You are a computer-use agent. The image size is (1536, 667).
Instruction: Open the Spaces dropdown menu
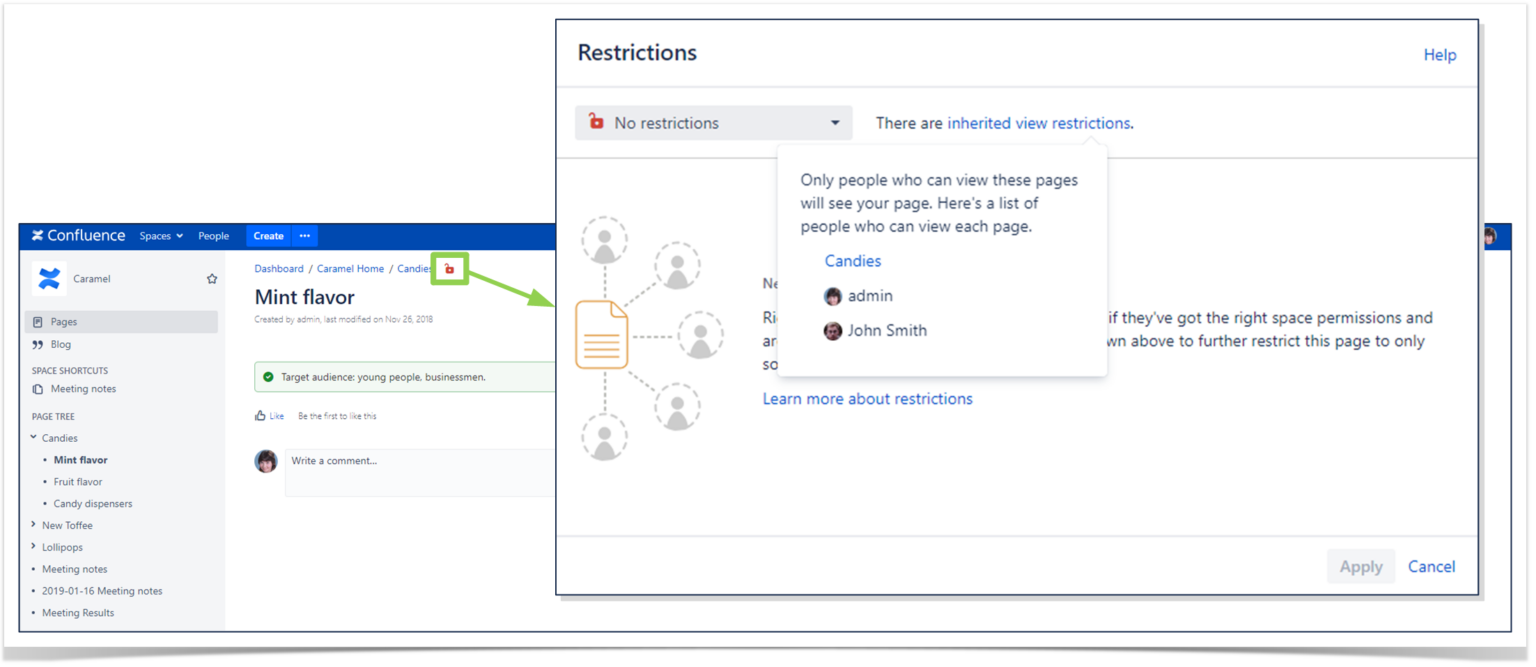[161, 236]
